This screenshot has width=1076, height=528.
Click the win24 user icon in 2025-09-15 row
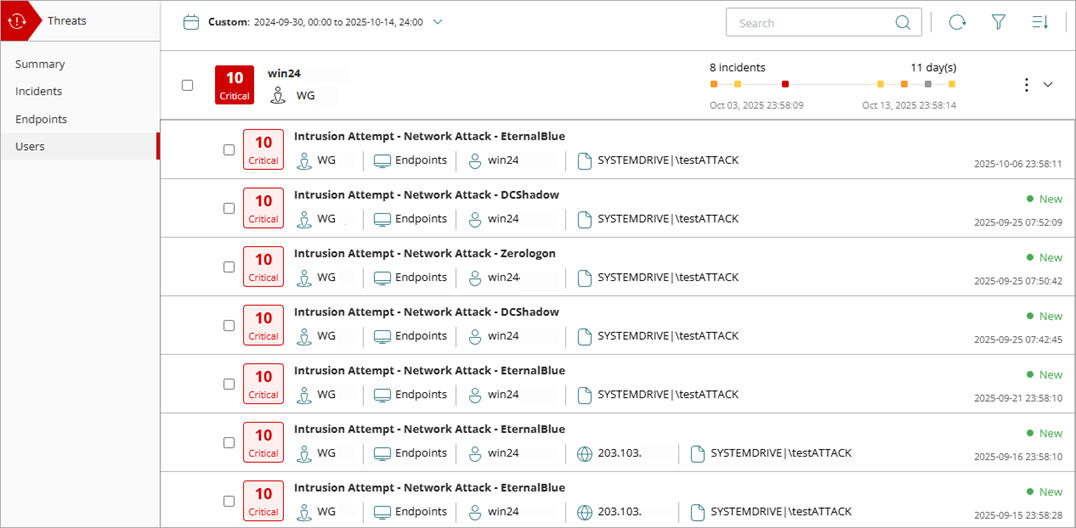point(474,512)
